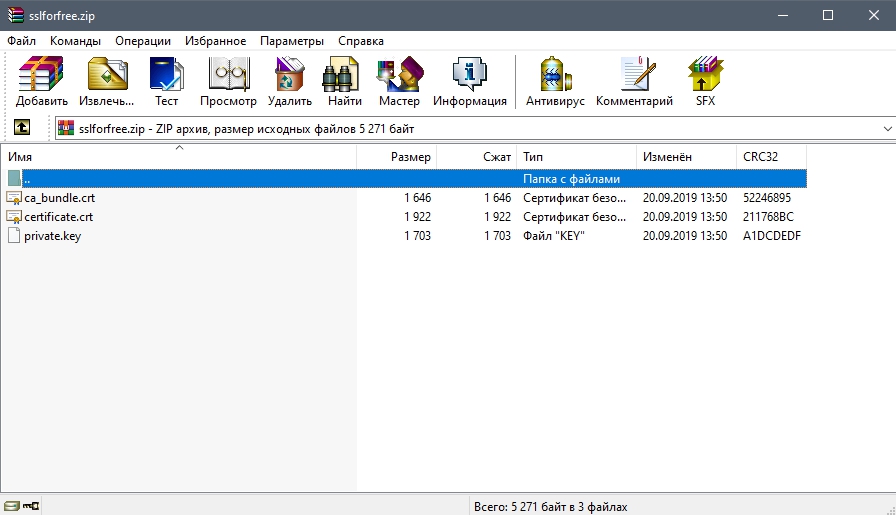Click the Удалить (Delete) toolbar icon
Screen dimensions: 896x515
[290, 82]
